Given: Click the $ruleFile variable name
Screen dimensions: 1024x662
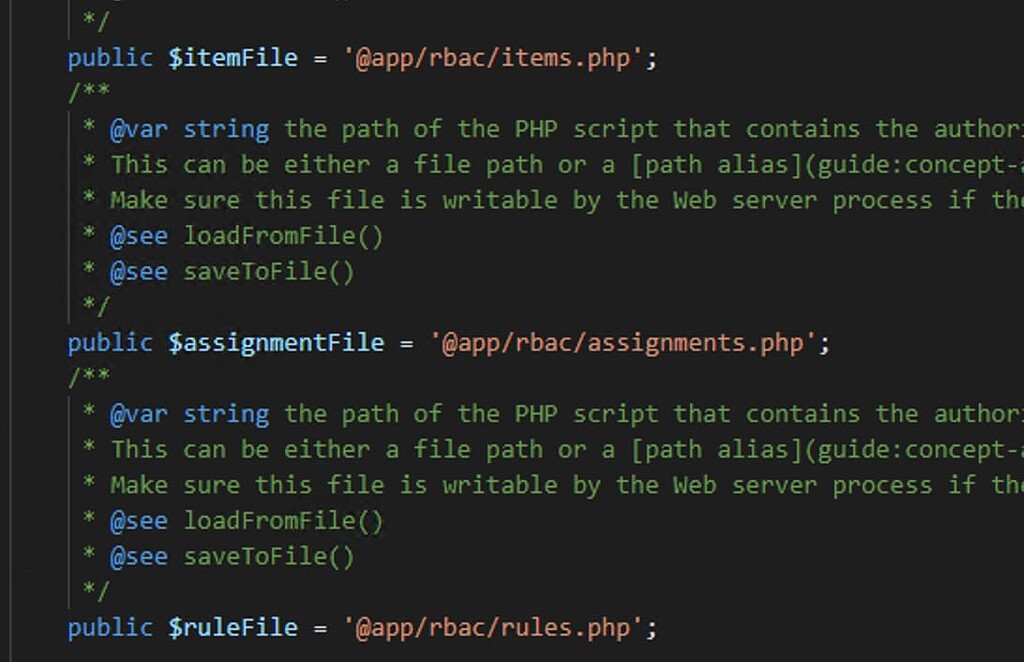Looking at the screenshot, I should pyautogui.click(x=232, y=628).
